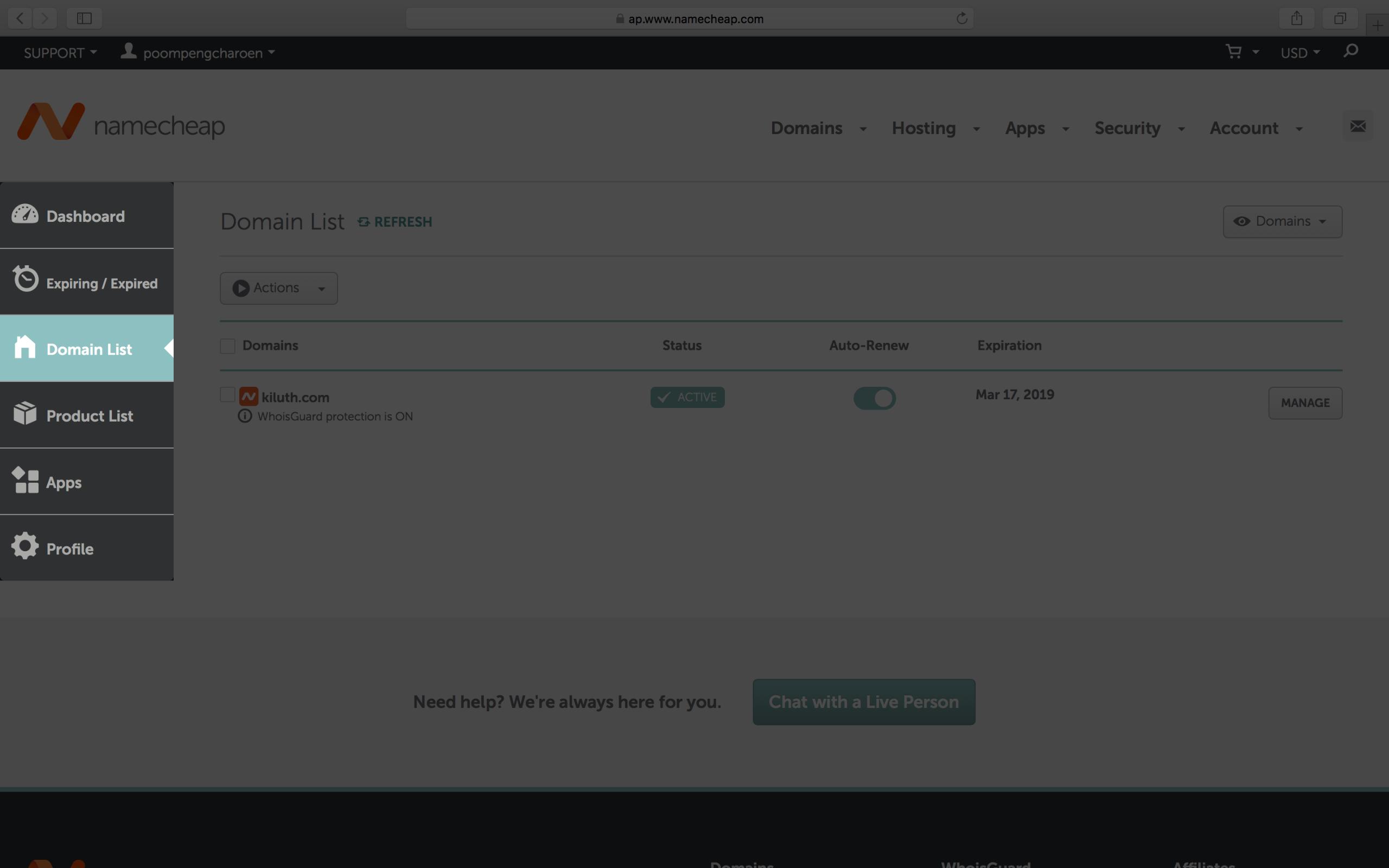This screenshot has height=868, width=1389.
Task: Open a new tab with plus icon
Action: 1378,25
